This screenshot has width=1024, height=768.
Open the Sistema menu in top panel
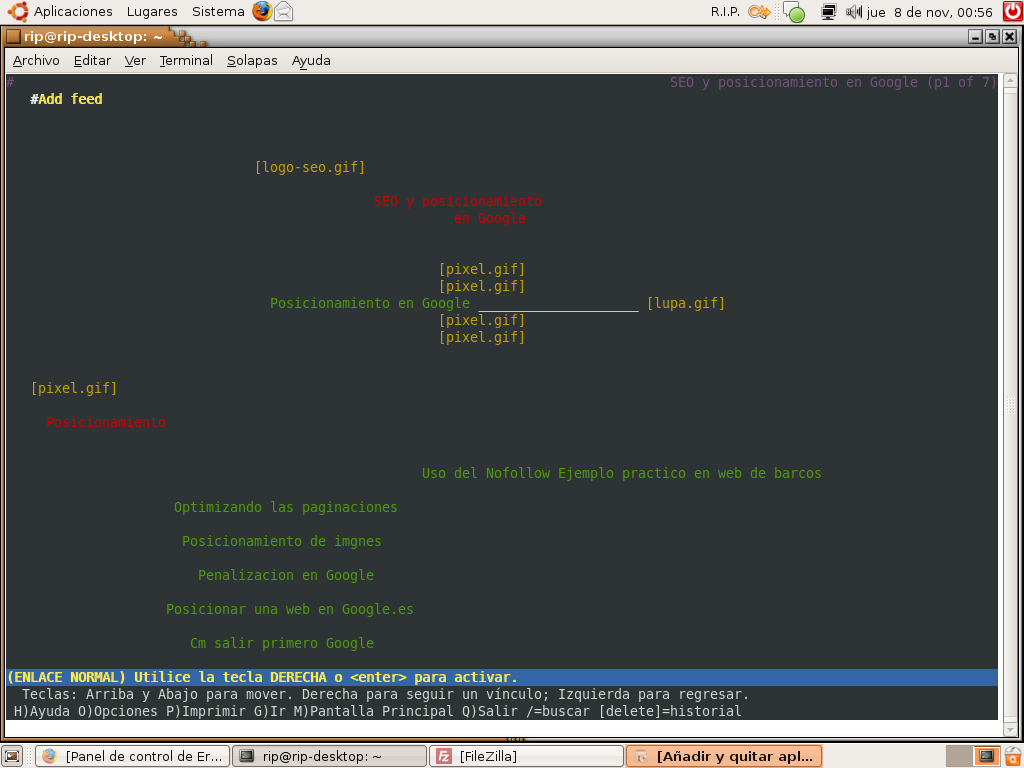coord(218,12)
